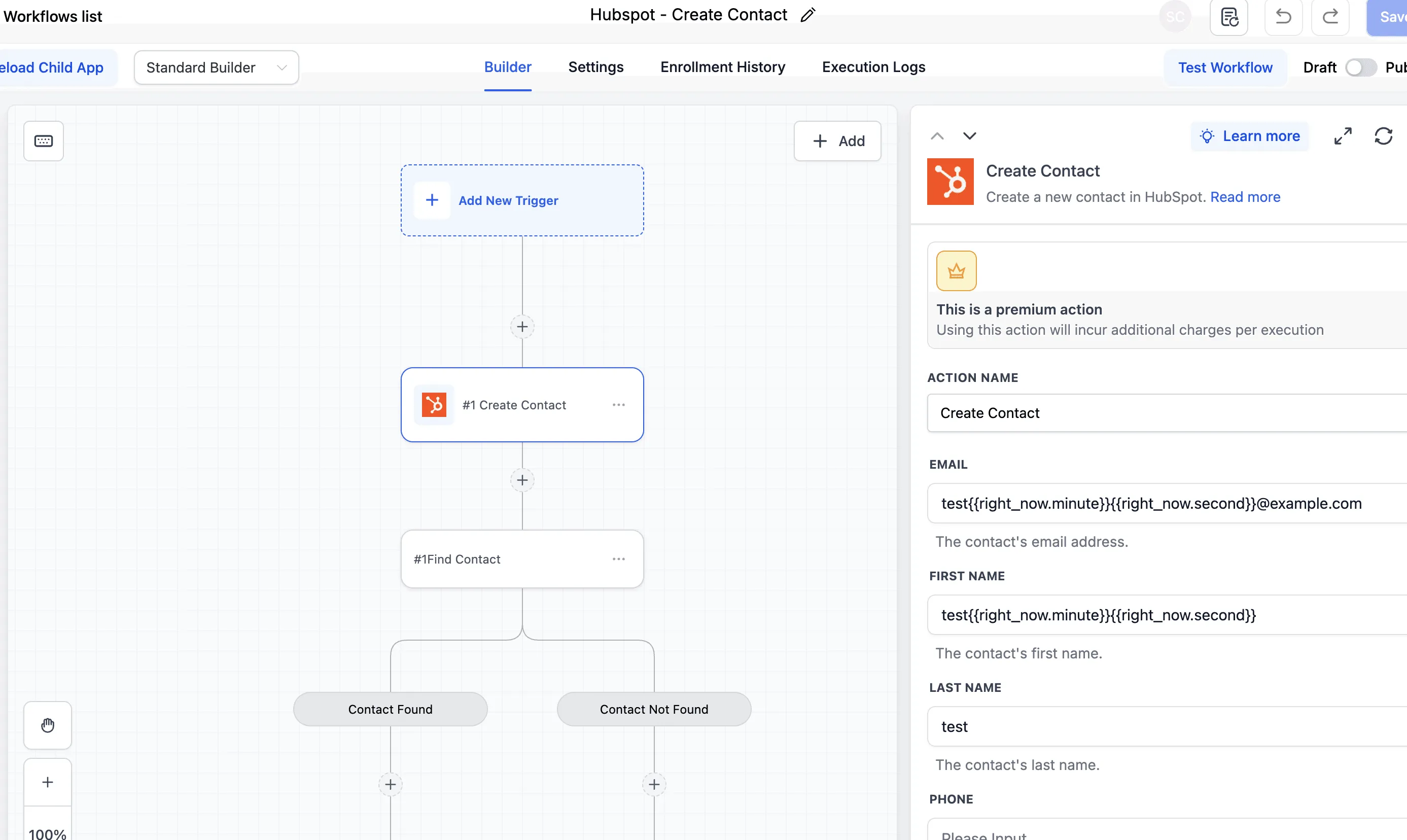Click the premium crown icon

click(956, 270)
